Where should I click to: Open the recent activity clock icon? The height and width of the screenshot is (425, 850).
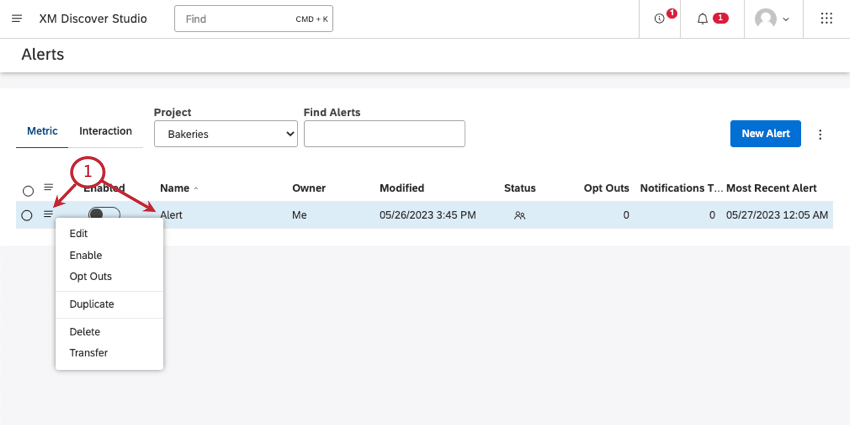(x=659, y=19)
